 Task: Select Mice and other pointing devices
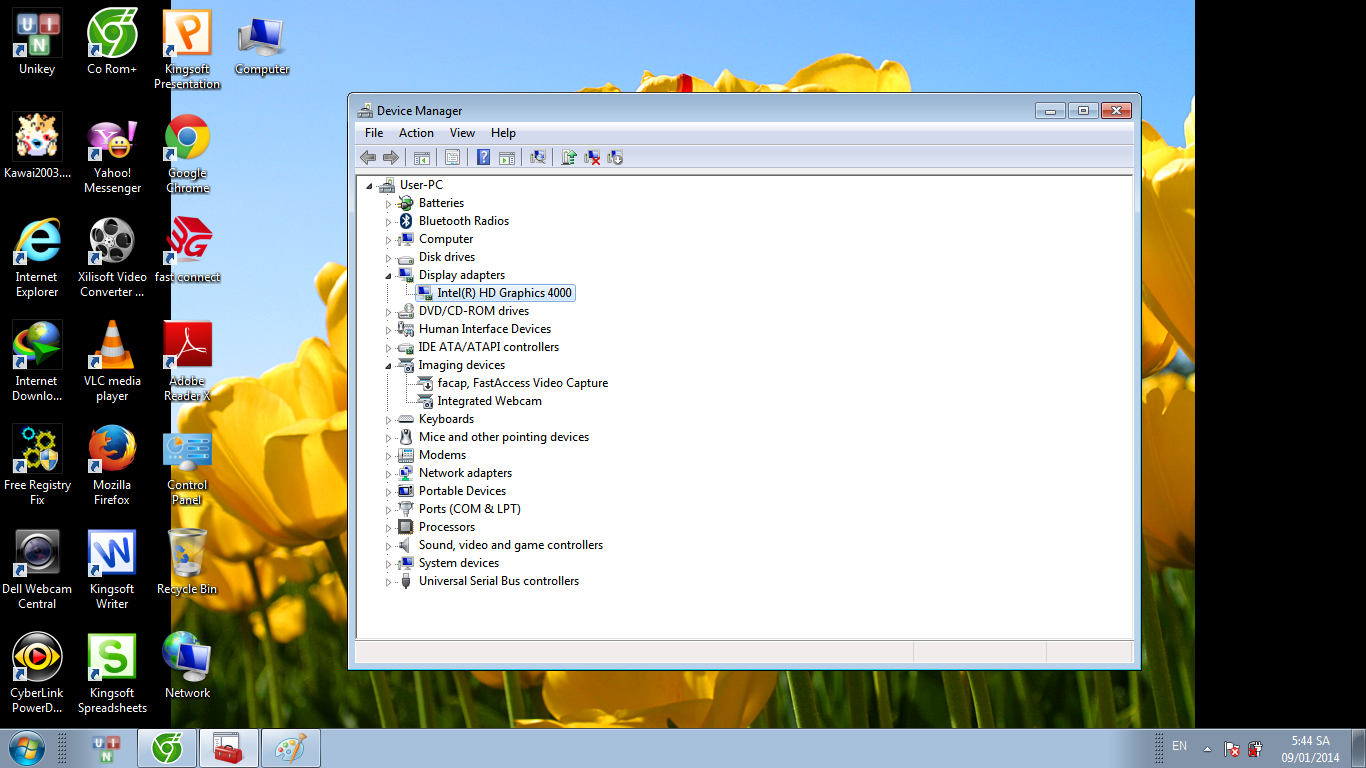tap(493, 437)
